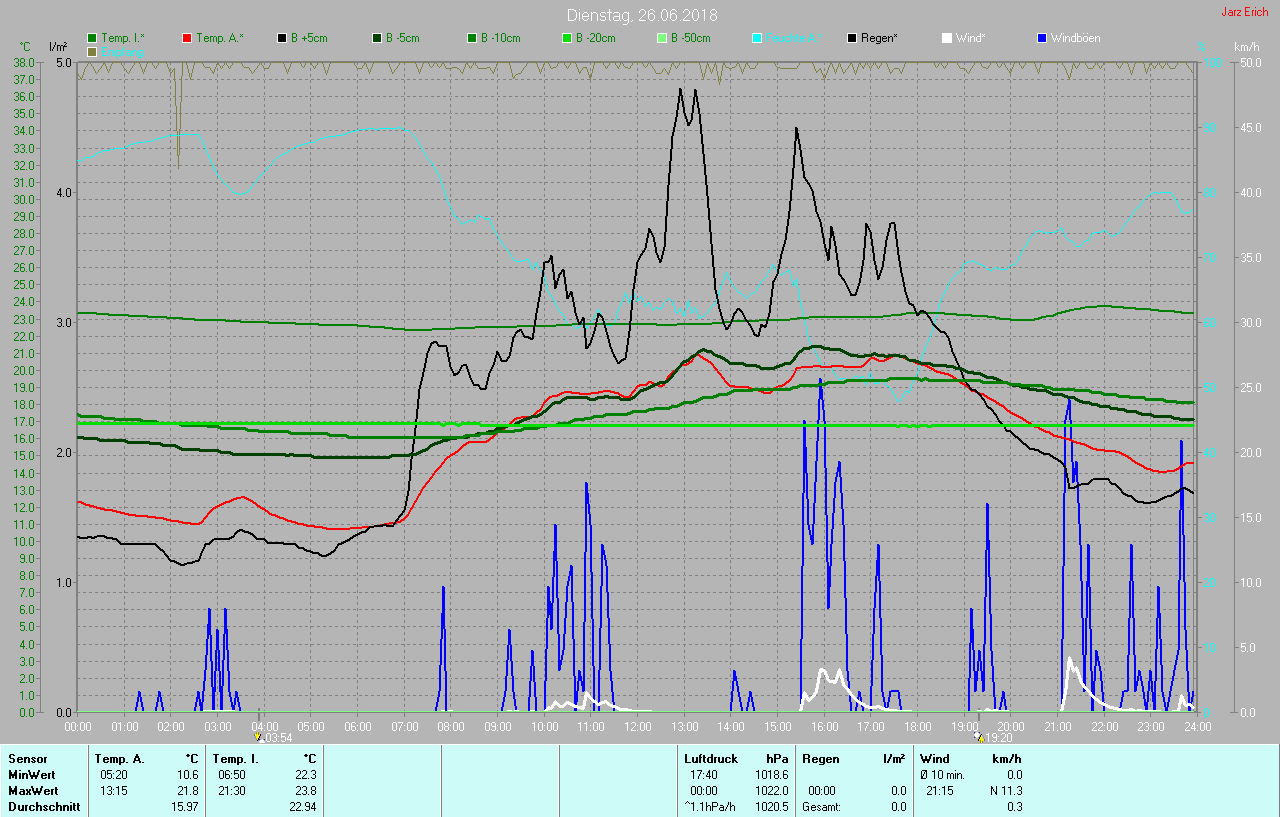Click the white Wind legend square

(x=947, y=38)
